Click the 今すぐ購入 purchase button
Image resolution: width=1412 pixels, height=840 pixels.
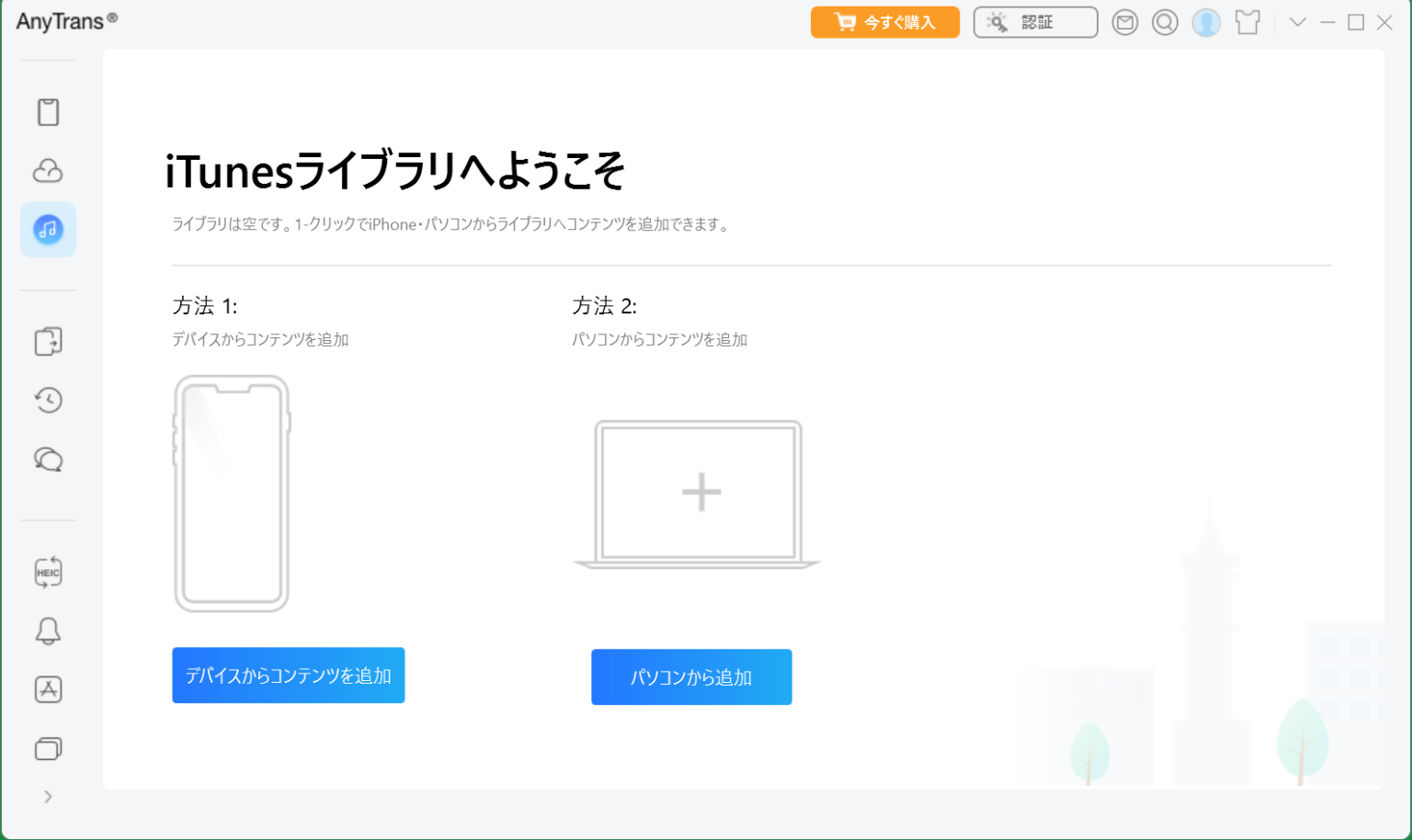884,22
